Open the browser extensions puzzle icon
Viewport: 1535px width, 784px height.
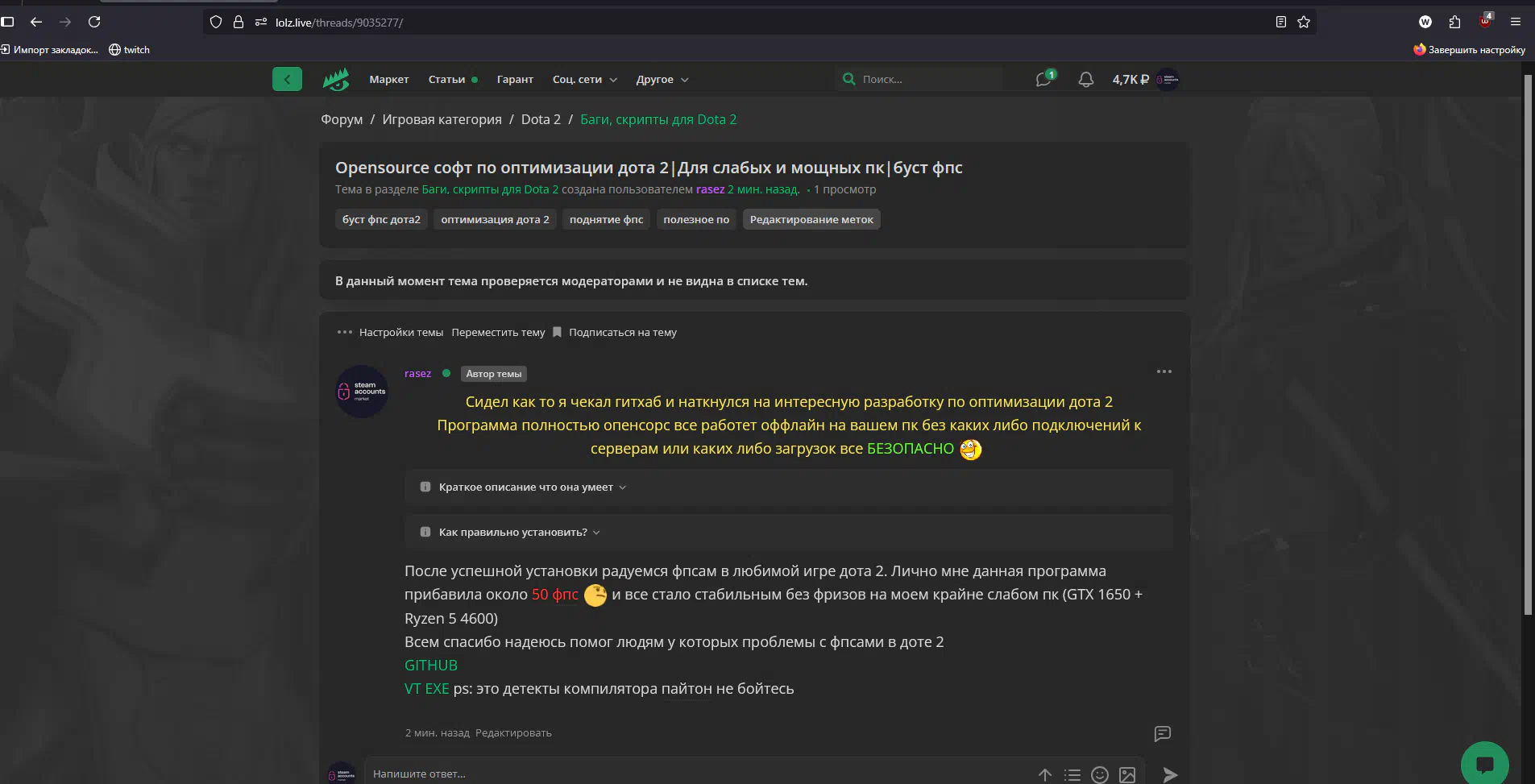1454,22
